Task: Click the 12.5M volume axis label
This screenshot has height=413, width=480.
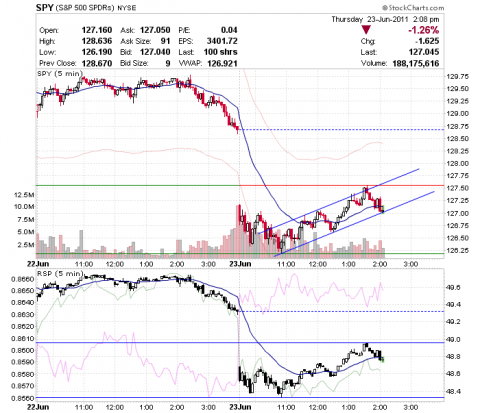Action: (24, 195)
